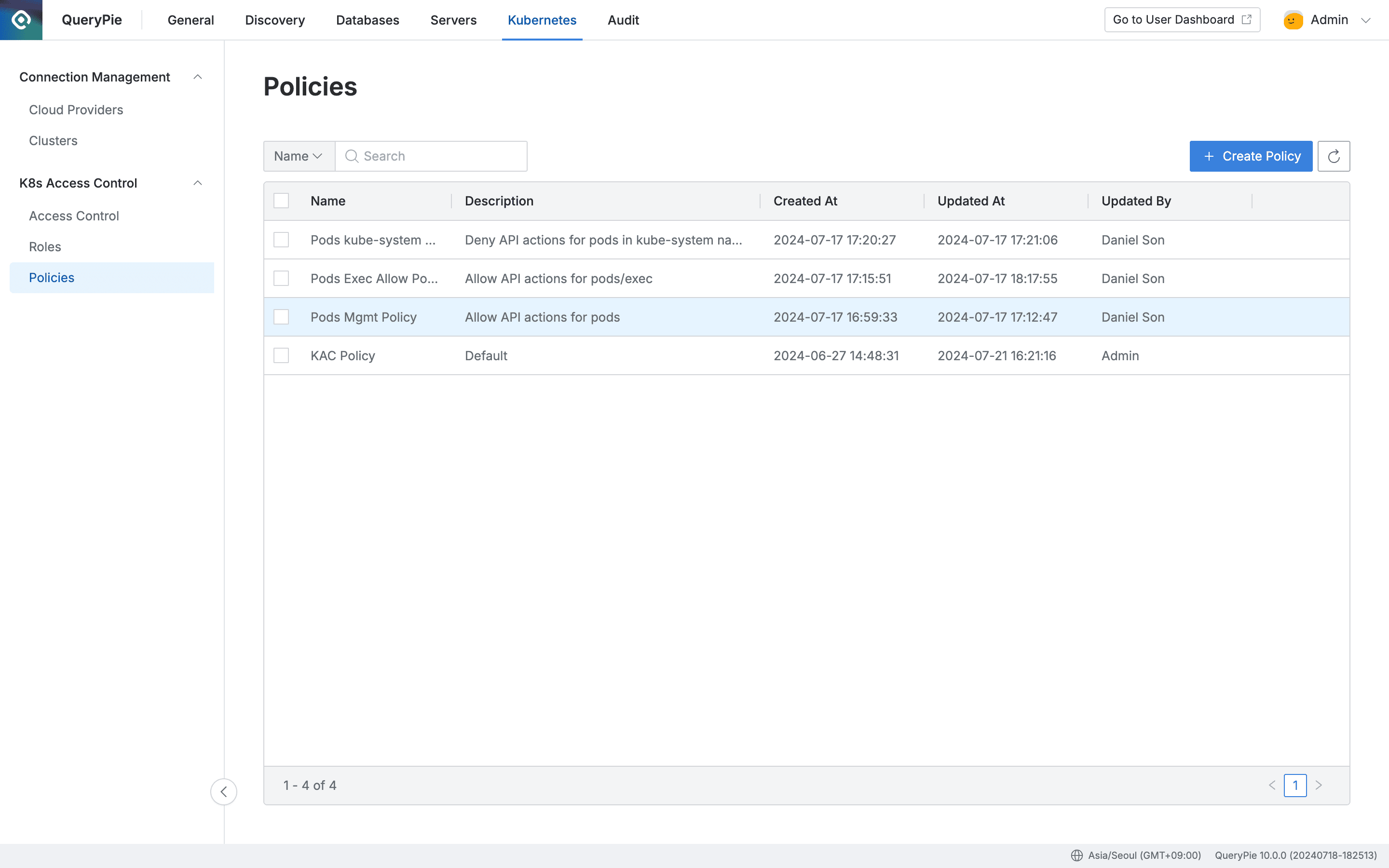Click the refresh icon beside Create Policy
The width and height of the screenshot is (1389, 868).
pos(1334,156)
